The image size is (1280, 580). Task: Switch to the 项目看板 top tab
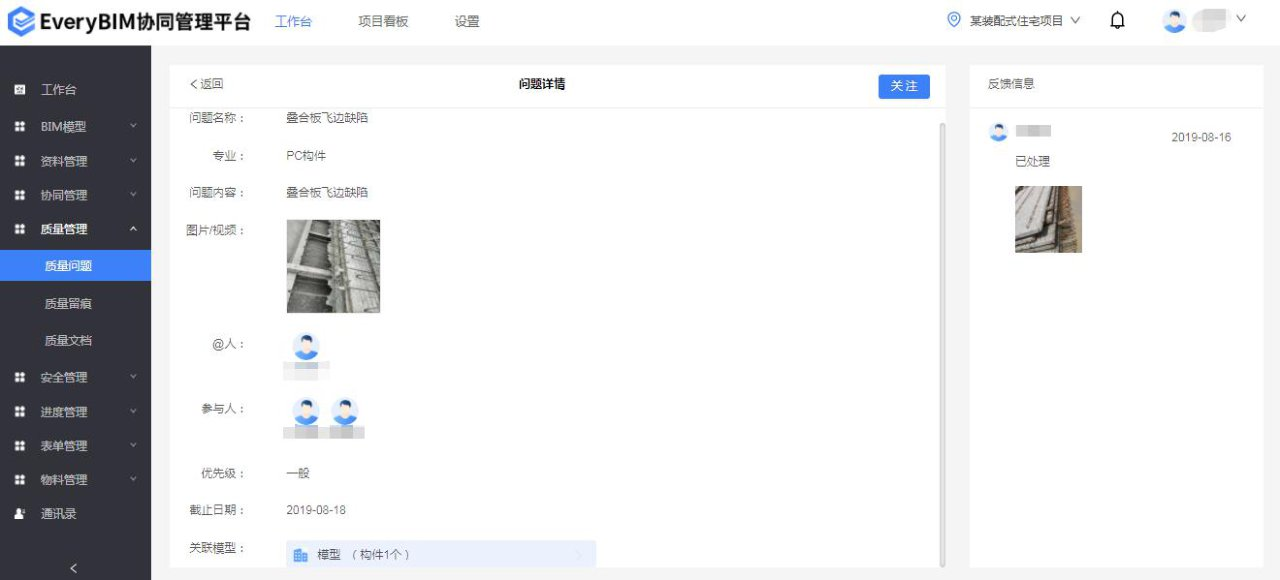383,21
